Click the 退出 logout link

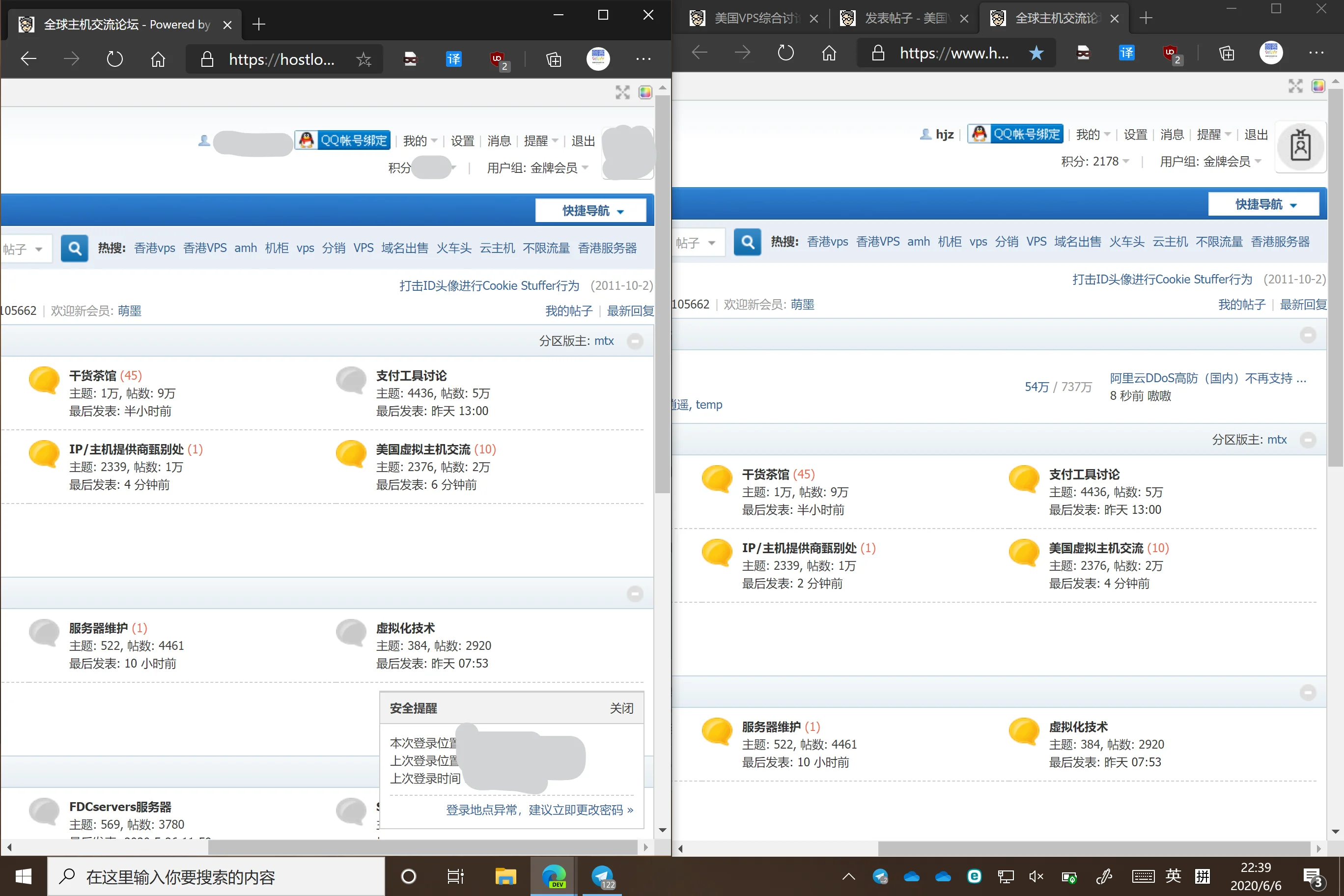pos(582,140)
